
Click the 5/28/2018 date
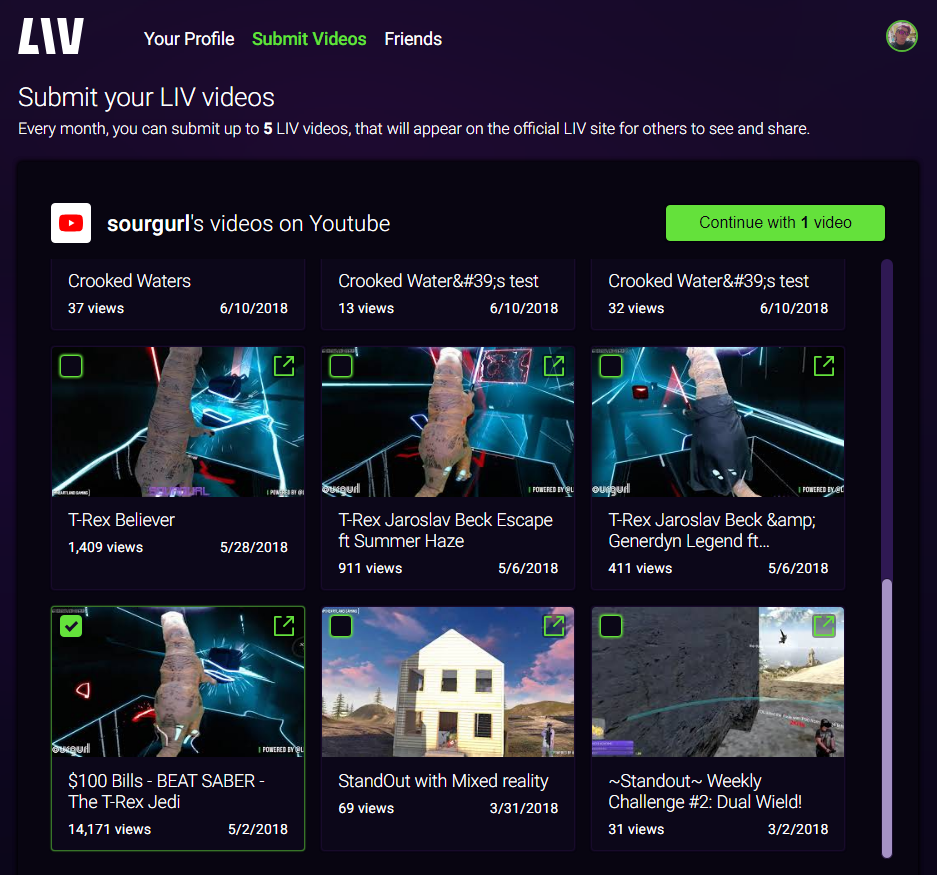coord(253,547)
